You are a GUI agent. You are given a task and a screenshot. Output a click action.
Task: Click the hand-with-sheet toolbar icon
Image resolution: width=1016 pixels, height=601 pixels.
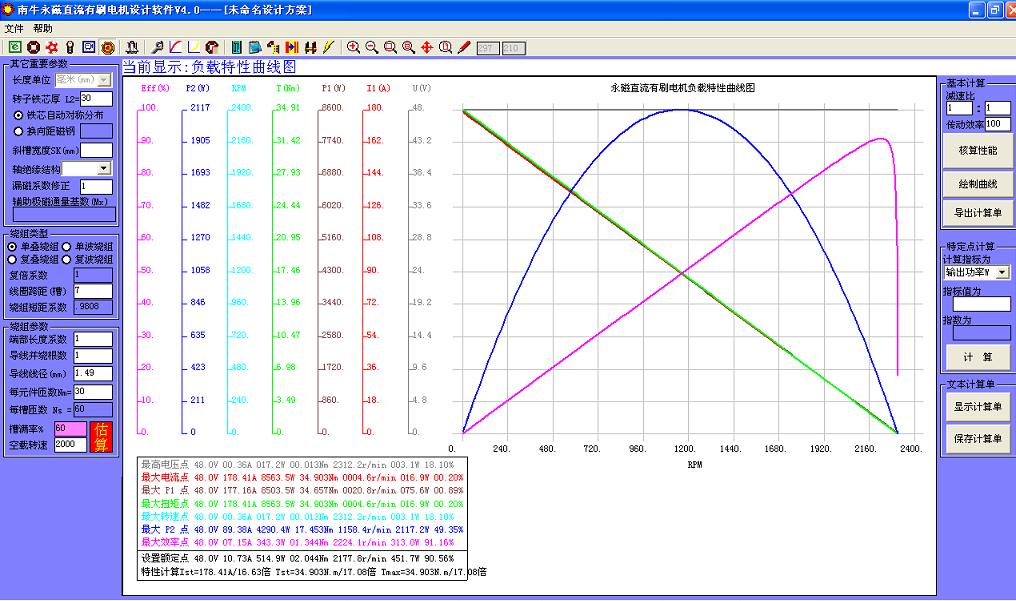[x=273, y=47]
